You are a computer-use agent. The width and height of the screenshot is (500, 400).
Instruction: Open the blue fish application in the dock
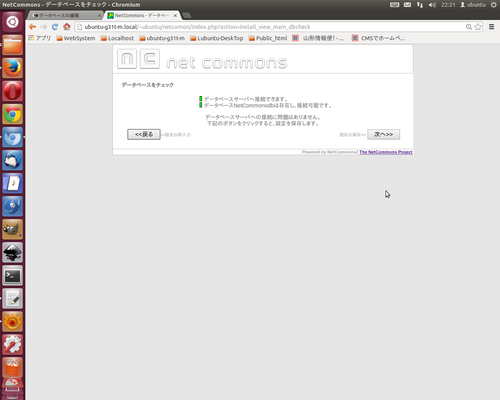click(x=13, y=206)
